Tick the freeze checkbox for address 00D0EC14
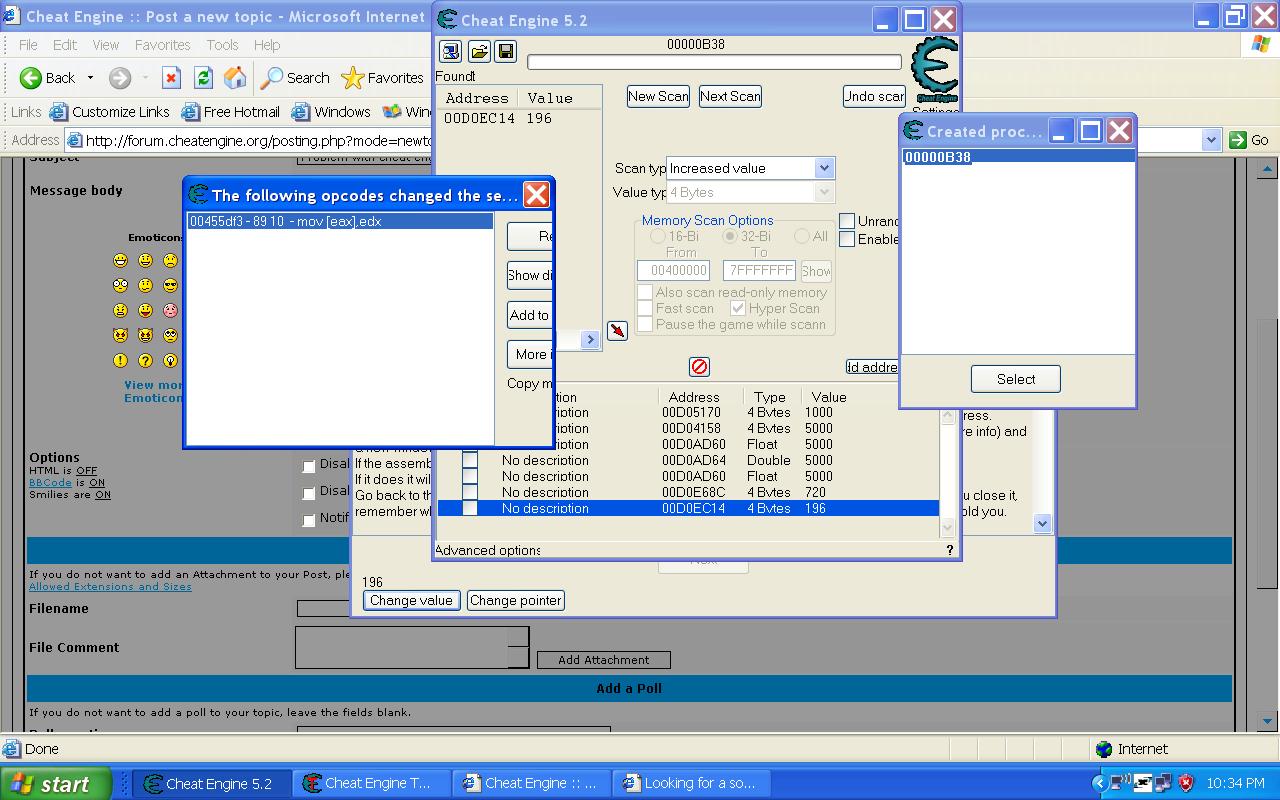 (x=470, y=508)
